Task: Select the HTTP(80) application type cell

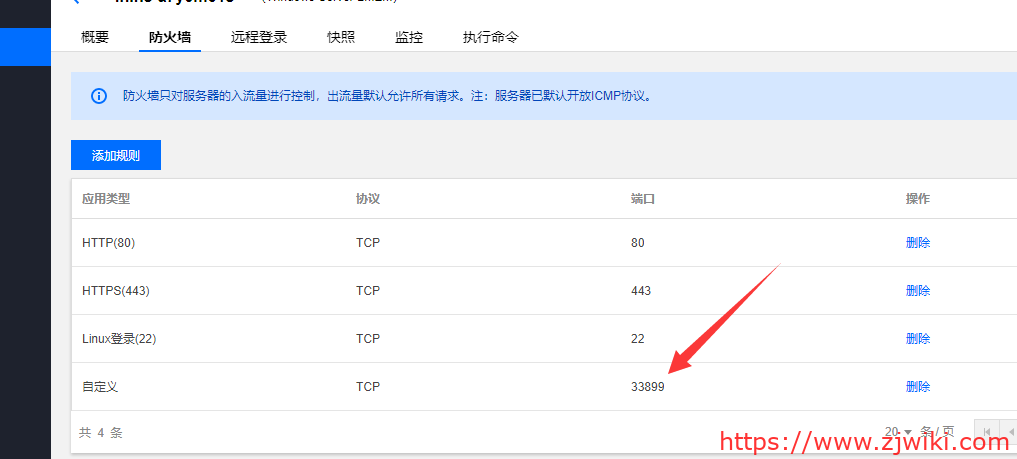Action: point(108,243)
